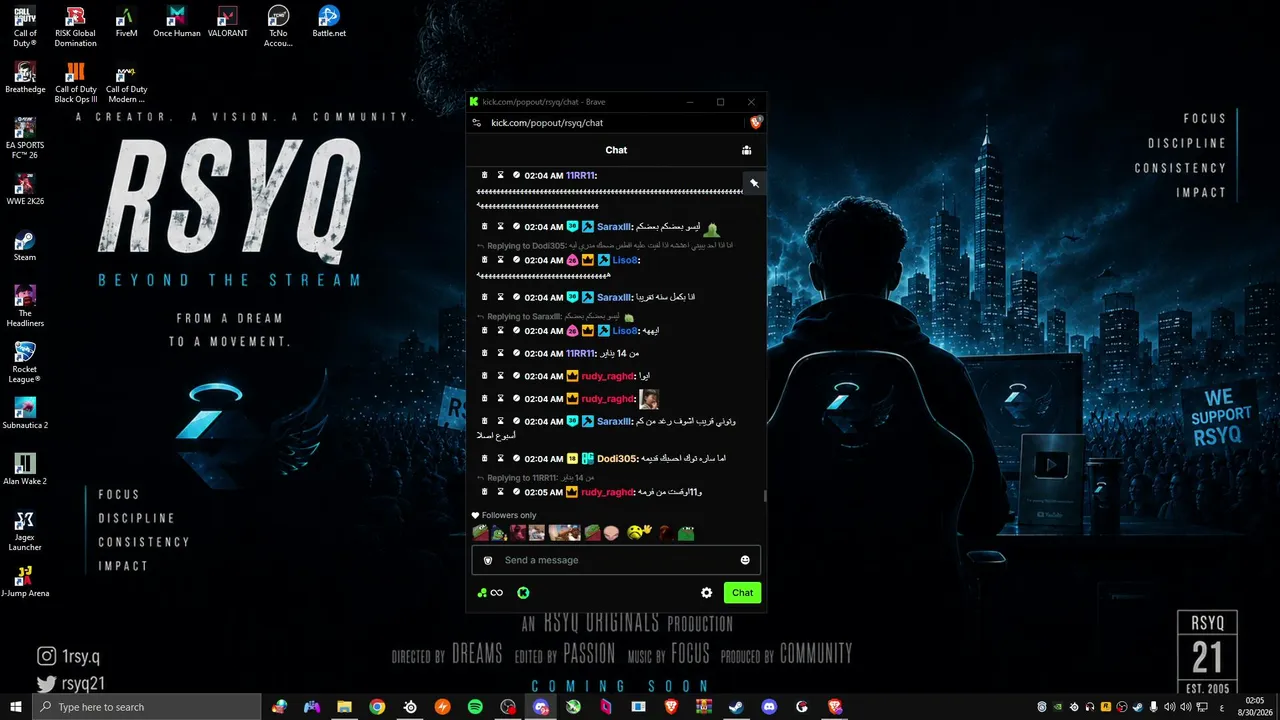Ban rudy_raghd on the 02:05 AM message
Image resolution: width=1280 pixels, height=720 pixels.
pos(517,491)
